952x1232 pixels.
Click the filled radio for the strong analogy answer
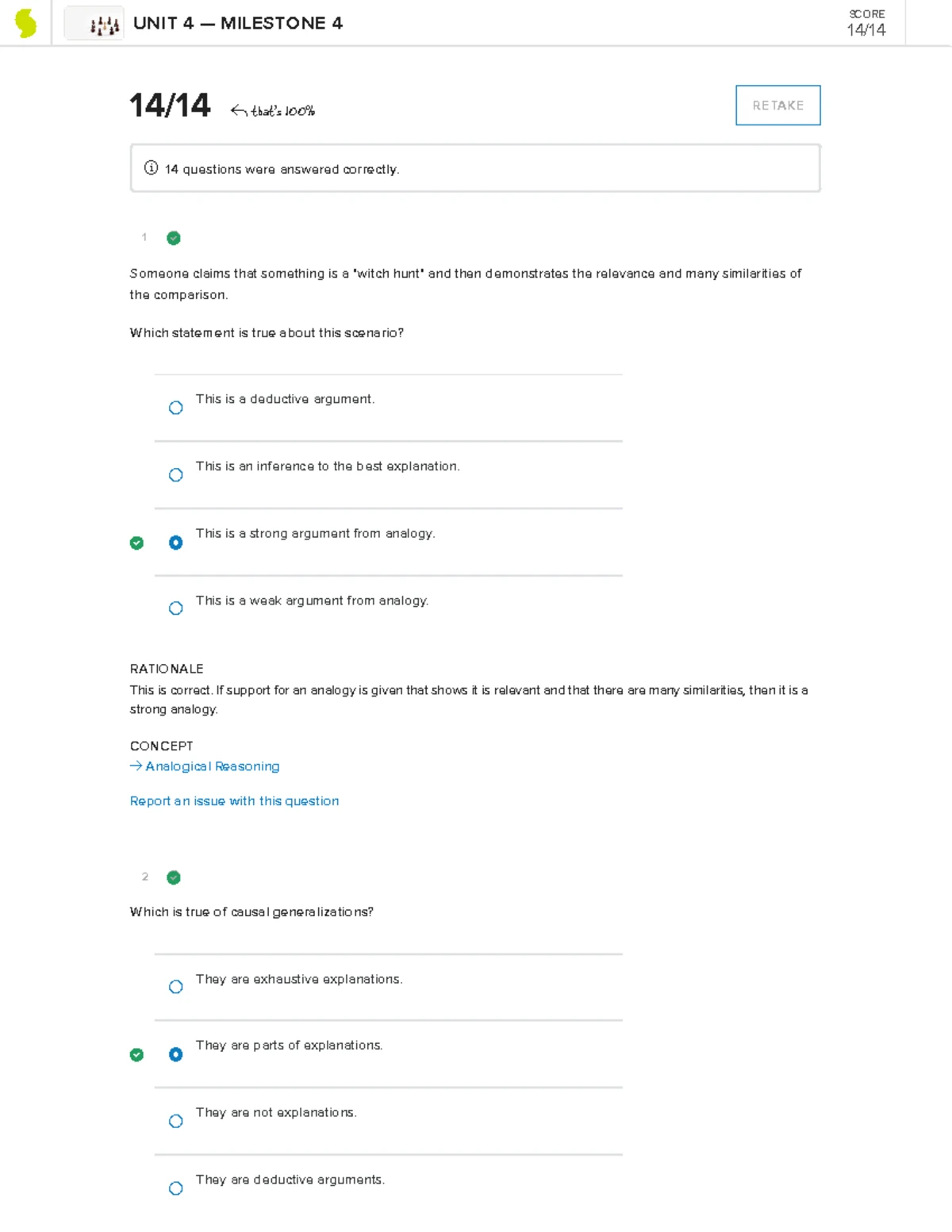pos(175,543)
